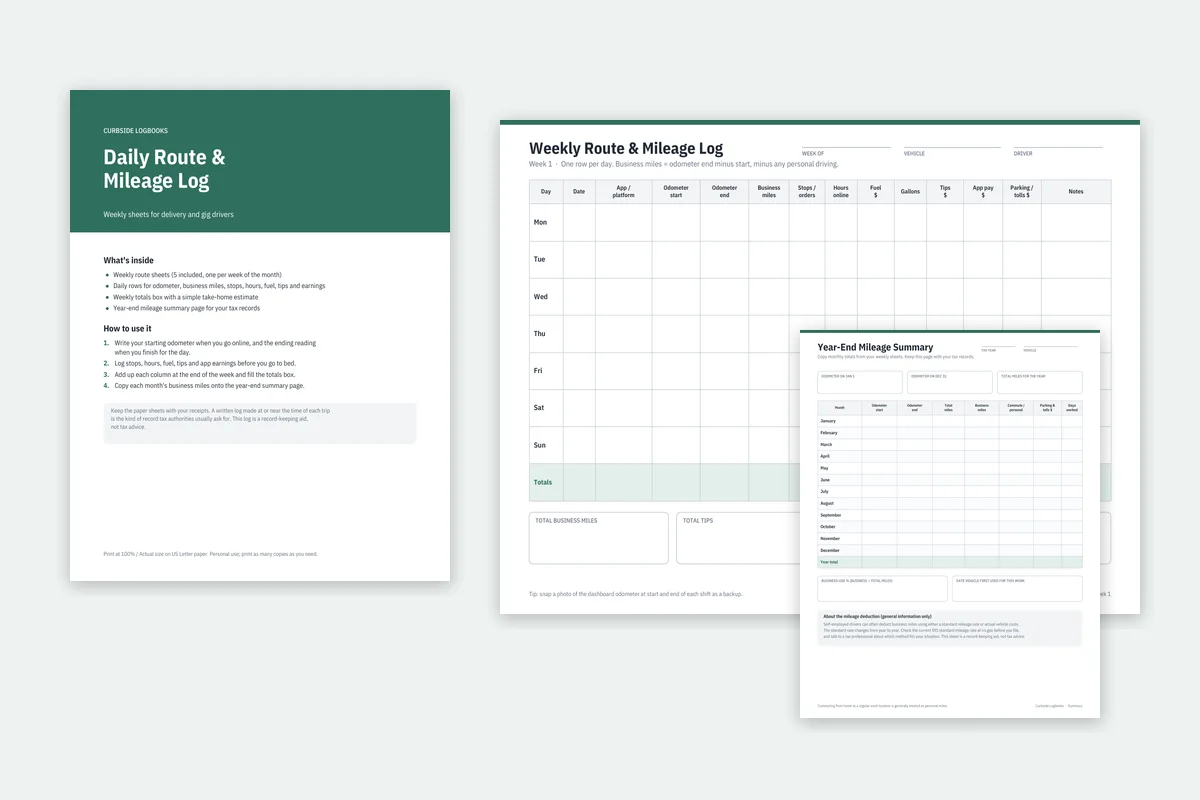Click the 'About the mileage deduction' note heading

[878, 616]
